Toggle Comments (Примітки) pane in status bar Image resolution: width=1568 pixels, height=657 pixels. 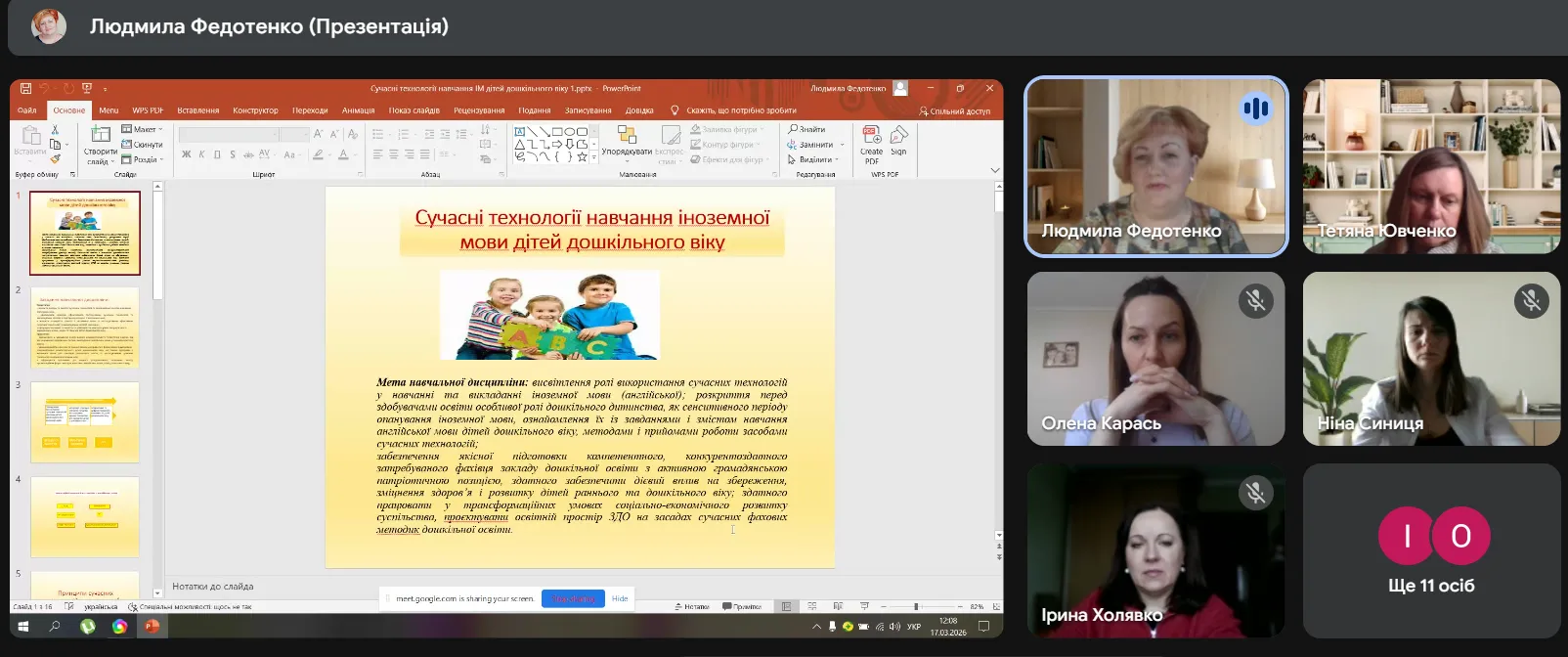(742, 607)
